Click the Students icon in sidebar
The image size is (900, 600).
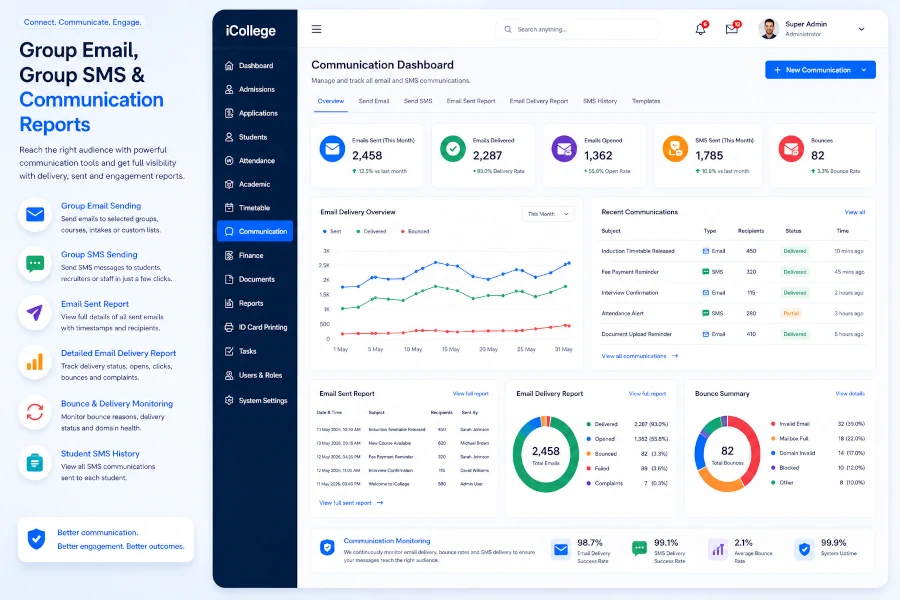[229, 137]
